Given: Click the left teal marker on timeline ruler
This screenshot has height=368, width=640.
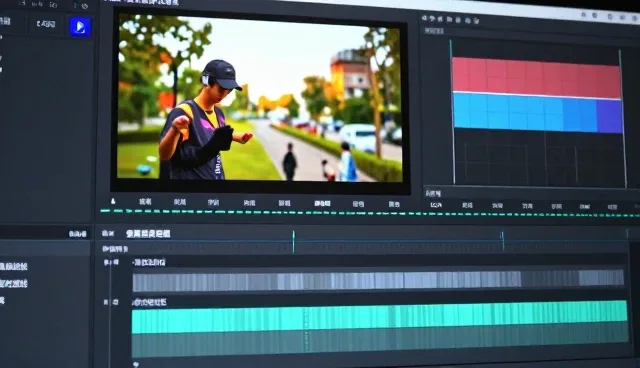Looking at the screenshot, I should click(293, 241).
